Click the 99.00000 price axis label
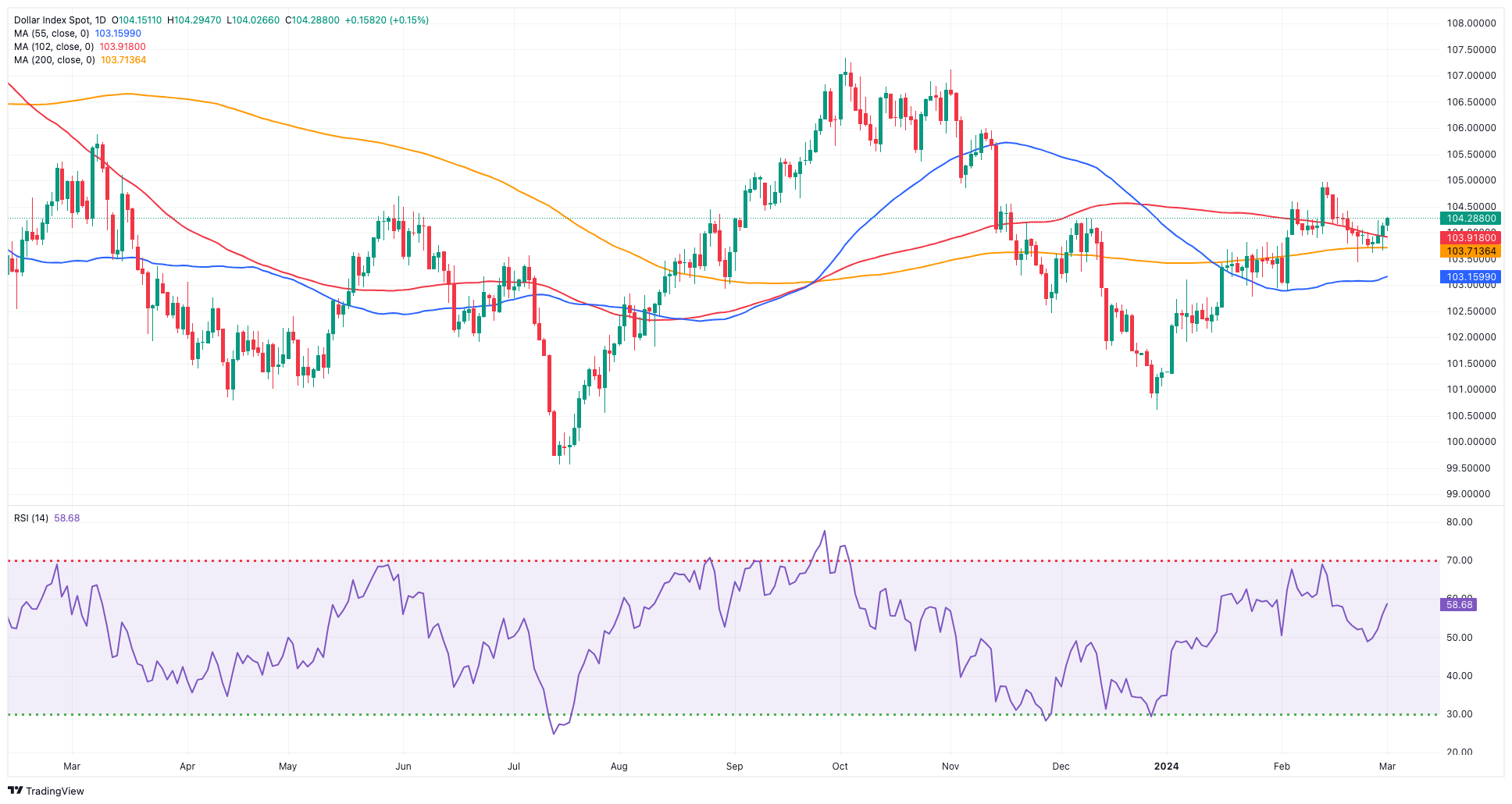Image resolution: width=1512 pixels, height=804 pixels. coord(1468,494)
